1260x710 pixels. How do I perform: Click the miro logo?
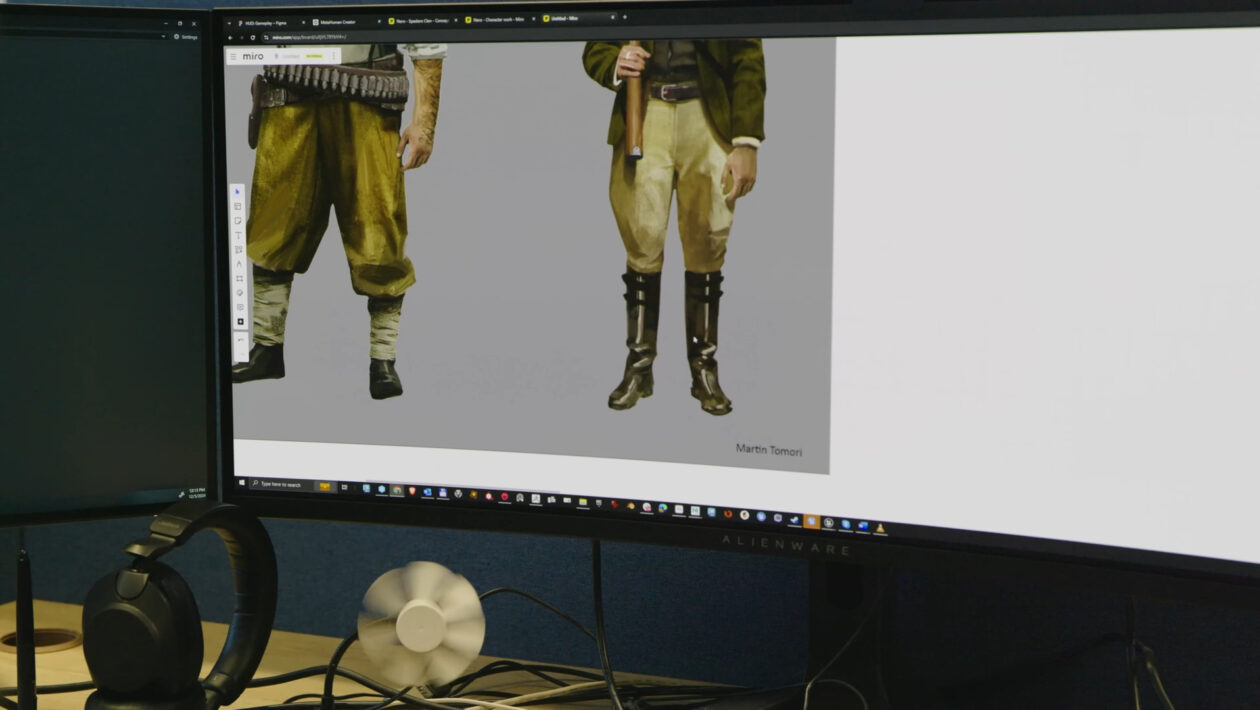253,56
